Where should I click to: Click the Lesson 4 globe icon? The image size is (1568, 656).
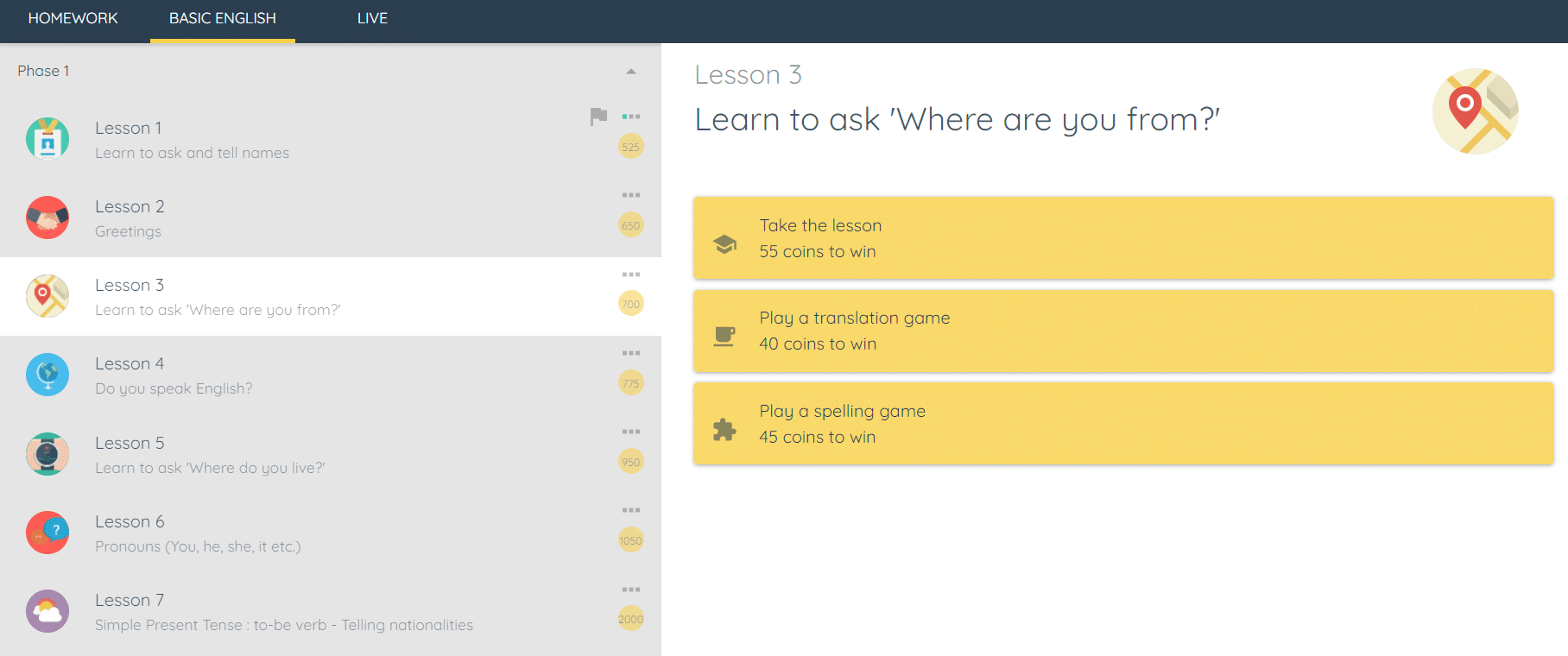47,375
